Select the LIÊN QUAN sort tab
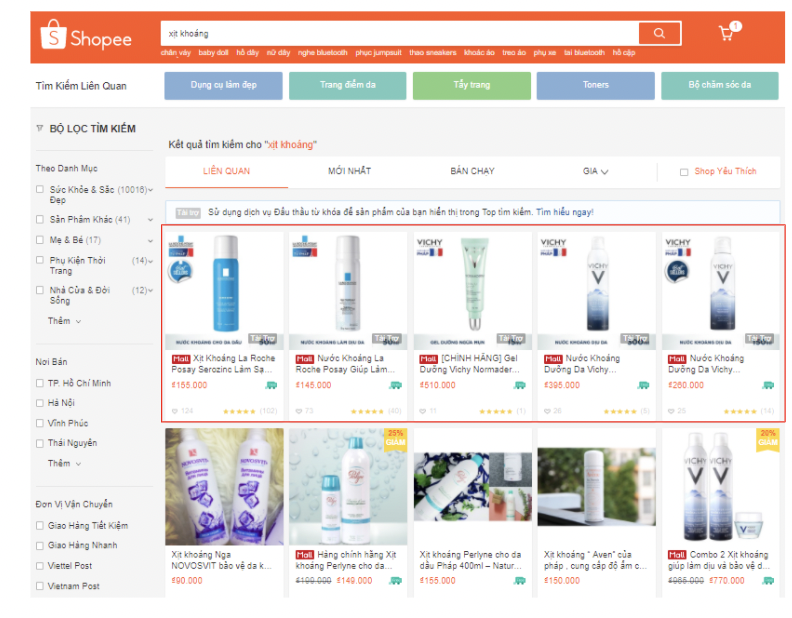Viewport: 792px width, 618px height. tap(226, 171)
